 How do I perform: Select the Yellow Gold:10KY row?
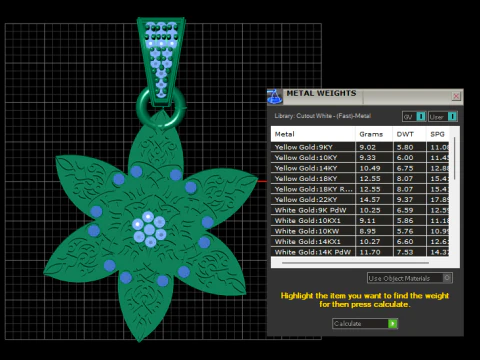point(360,157)
